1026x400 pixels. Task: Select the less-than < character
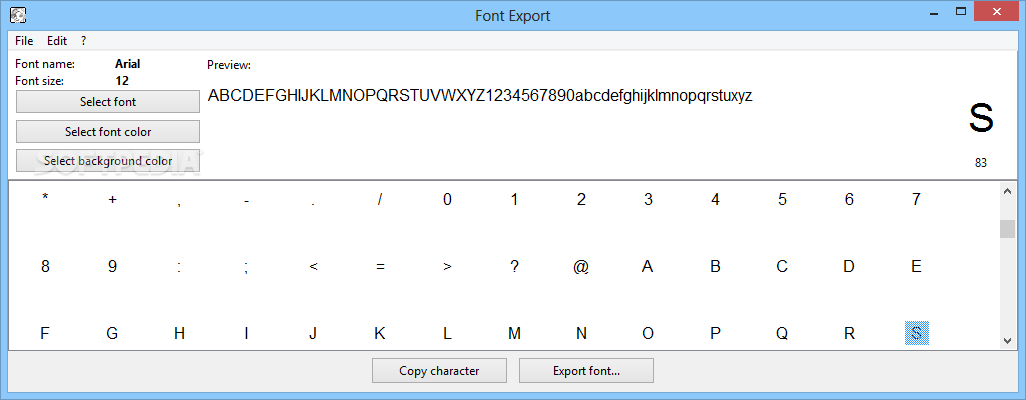click(x=313, y=267)
